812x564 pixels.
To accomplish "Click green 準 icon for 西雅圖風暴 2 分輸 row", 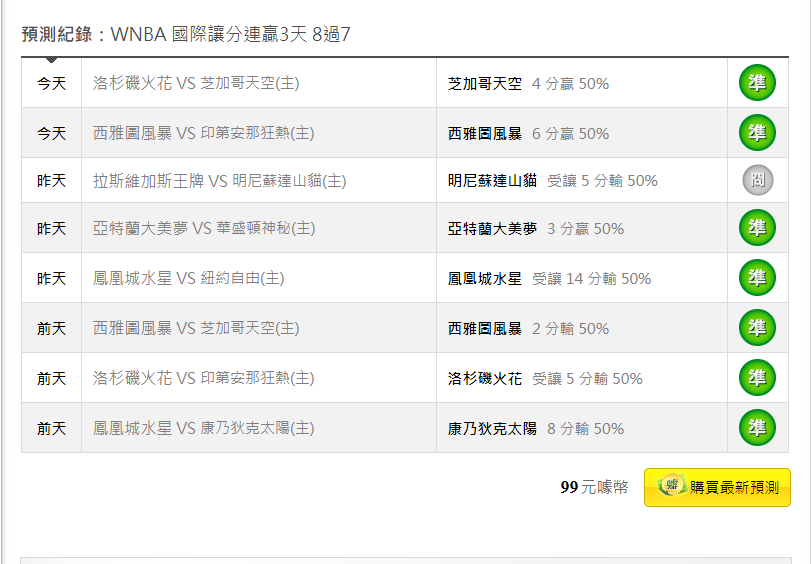I will (757, 327).
